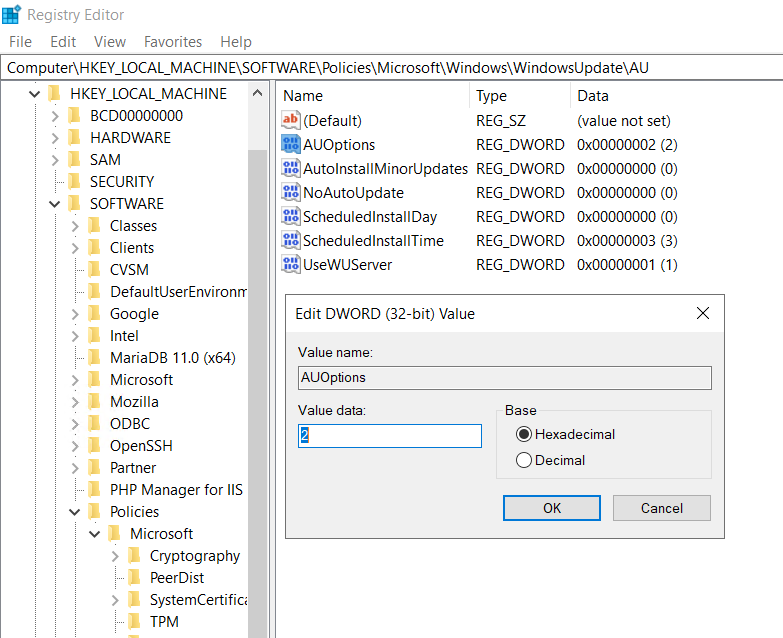This screenshot has height=638, width=783.
Task: Close the Edit DWORD dialog with X
Action: point(703,313)
